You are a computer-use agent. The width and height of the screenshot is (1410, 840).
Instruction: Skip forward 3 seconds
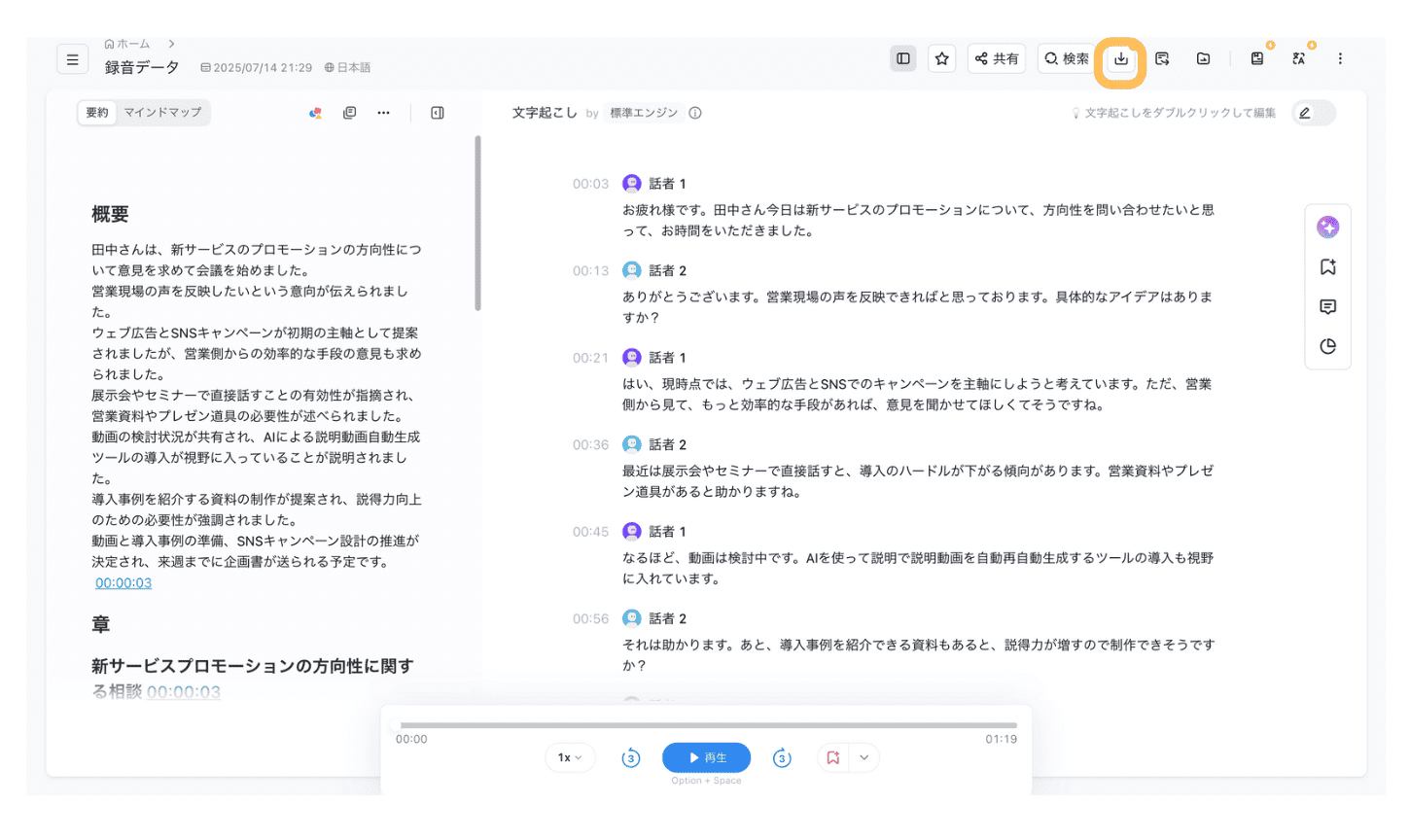[x=782, y=758]
